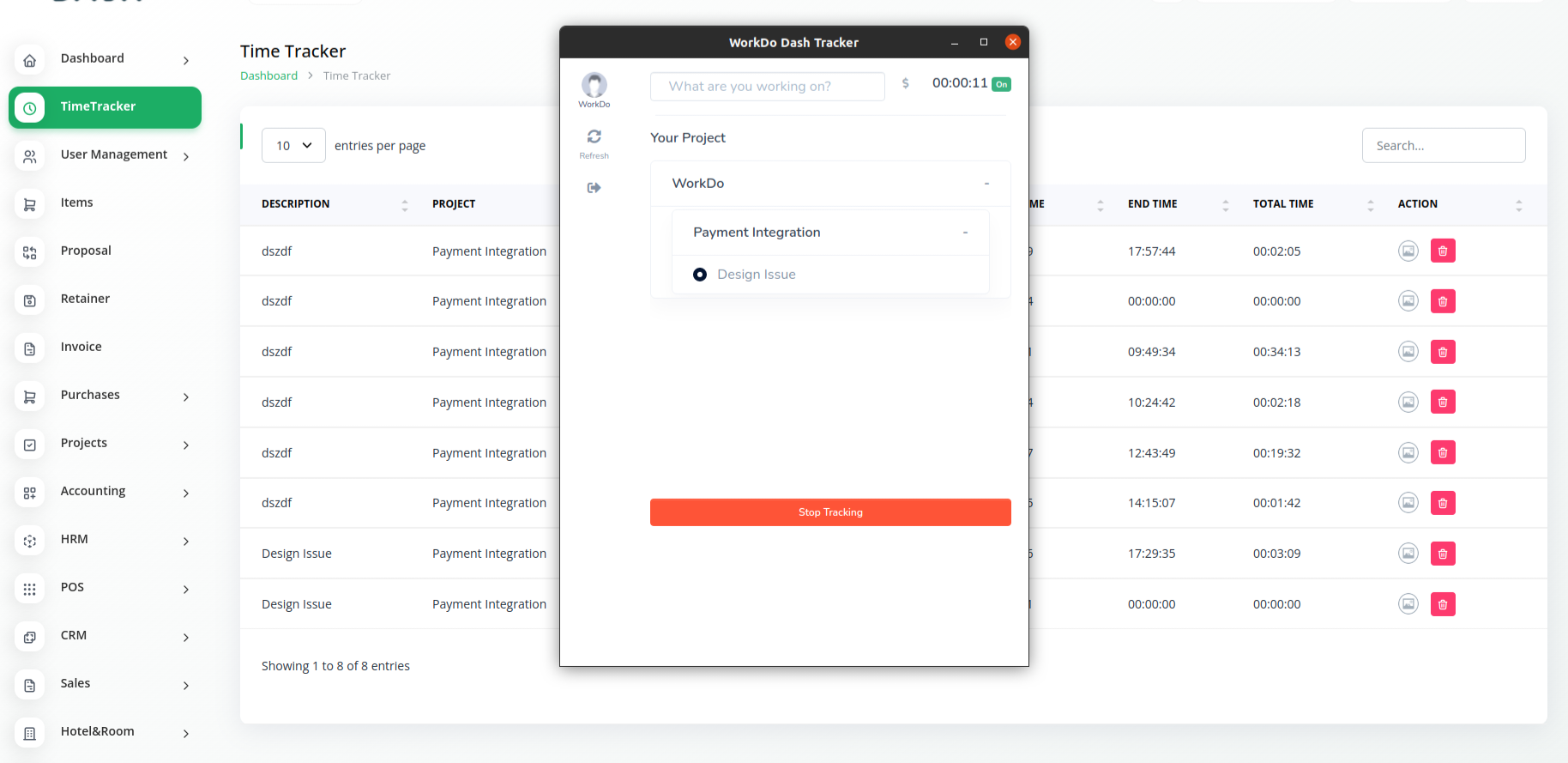The width and height of the screenshot is (1568, 763).
Task: Expand the POS submenu chevron
Action: click(186, 589)
